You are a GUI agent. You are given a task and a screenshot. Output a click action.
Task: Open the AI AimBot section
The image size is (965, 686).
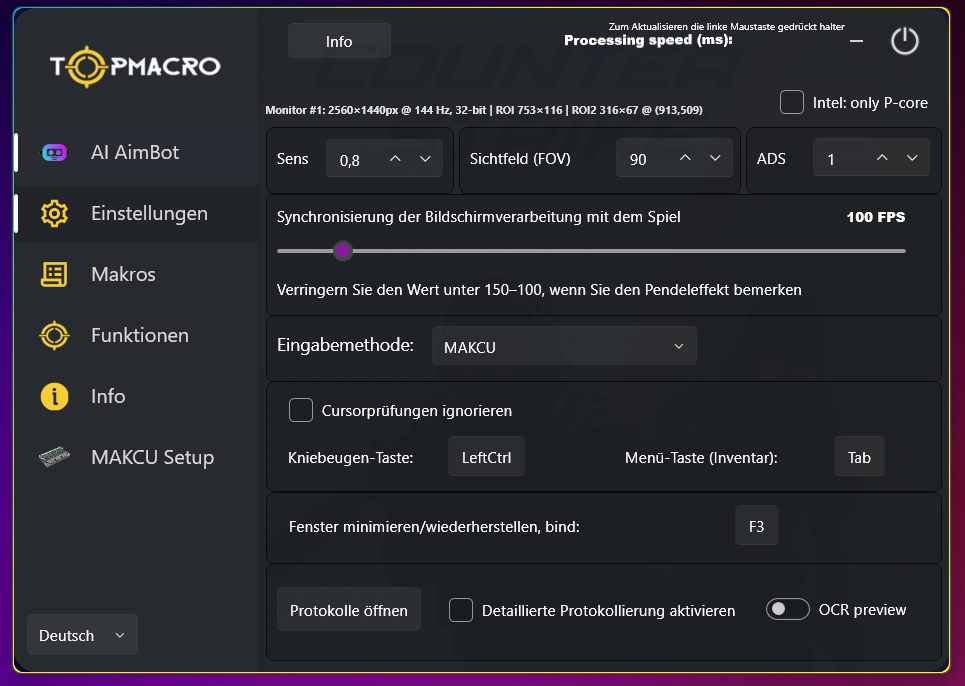pos(136,153)
